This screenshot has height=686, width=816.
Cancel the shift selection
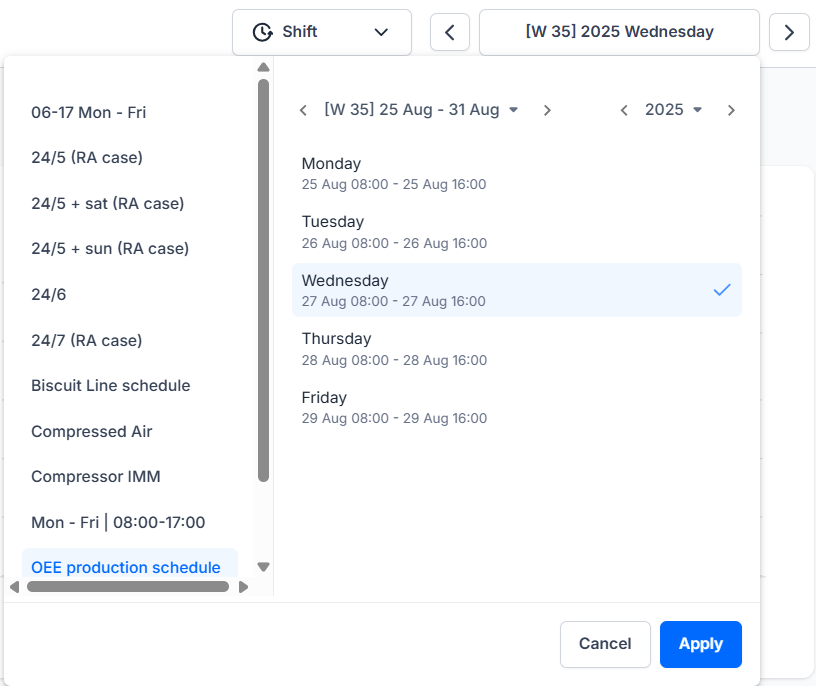605,644
